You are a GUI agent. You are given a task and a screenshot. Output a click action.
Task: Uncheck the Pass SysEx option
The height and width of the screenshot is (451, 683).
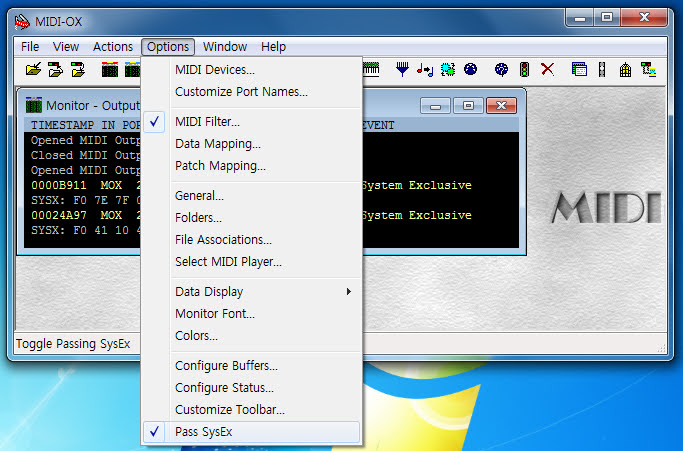click(x=251, y=432)
